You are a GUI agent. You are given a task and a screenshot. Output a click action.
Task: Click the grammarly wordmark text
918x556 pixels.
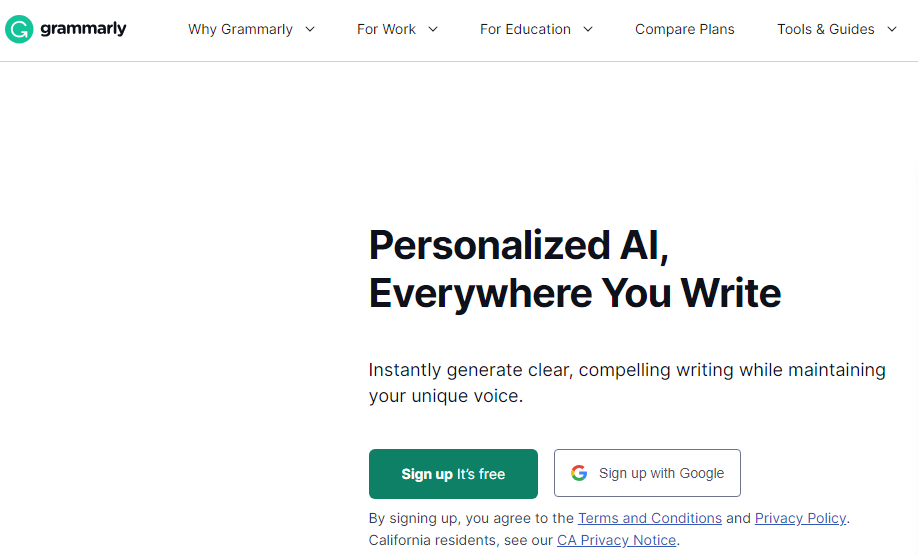83,29
